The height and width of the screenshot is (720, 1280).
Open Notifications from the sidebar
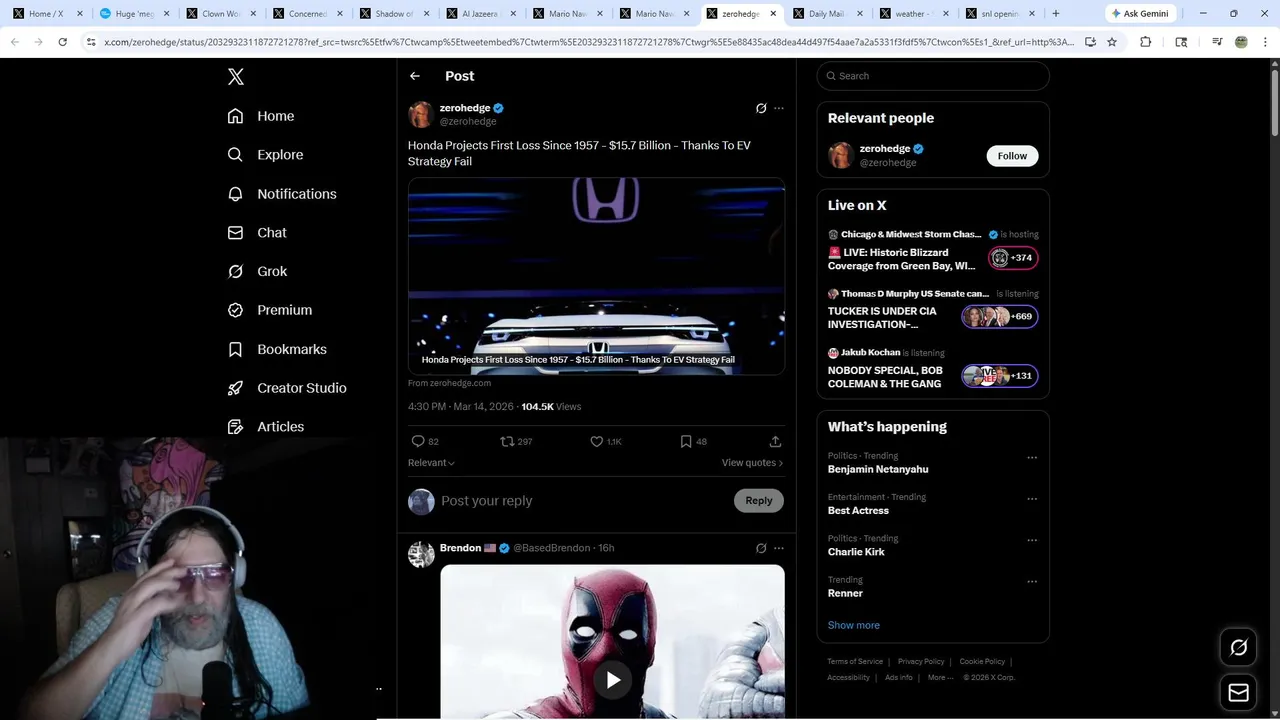click(282, 194)
